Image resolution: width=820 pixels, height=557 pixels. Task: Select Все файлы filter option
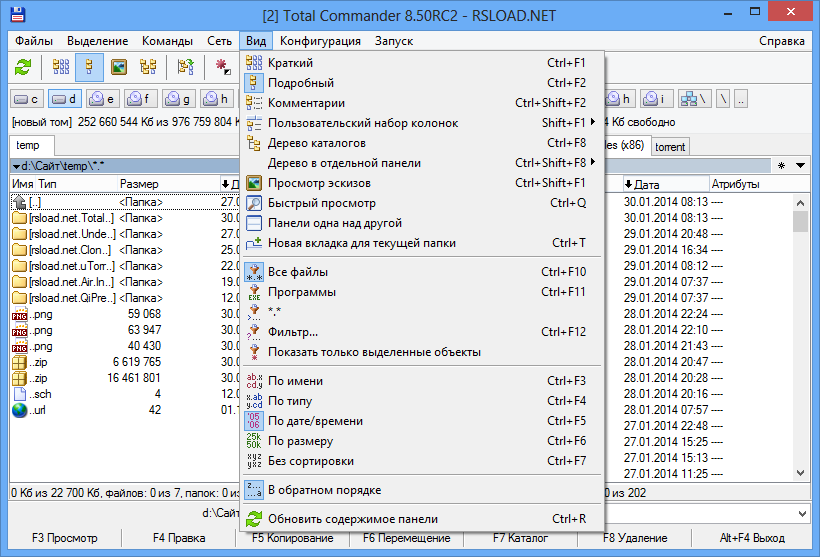(x=422, y=272)
